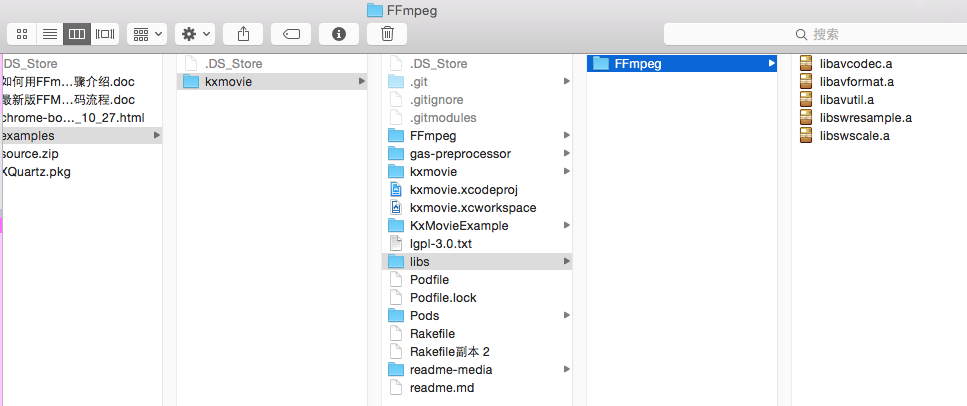The image size is (967, 406).
Task: Click the Share toolbar button
Action: (x=243, y=34)
